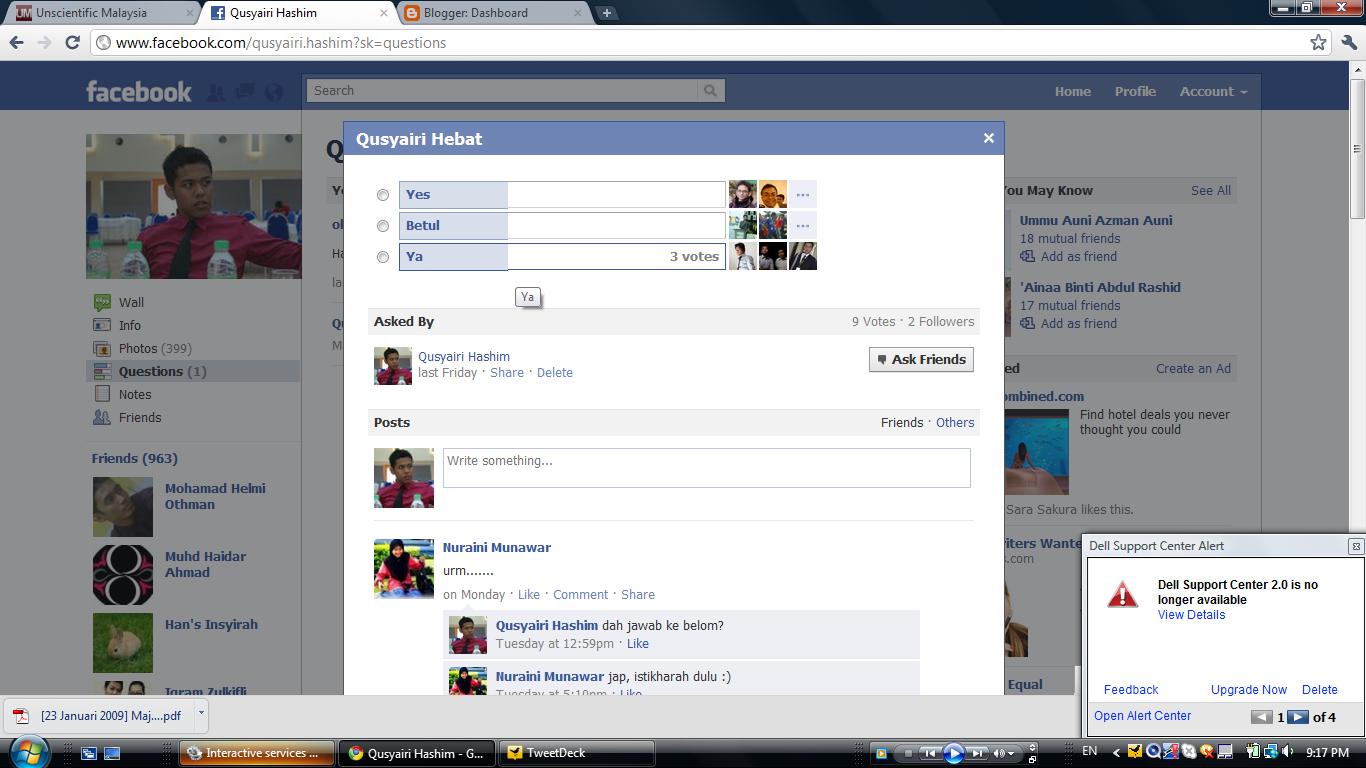Click the browser address bar

(x=700, y=42)
